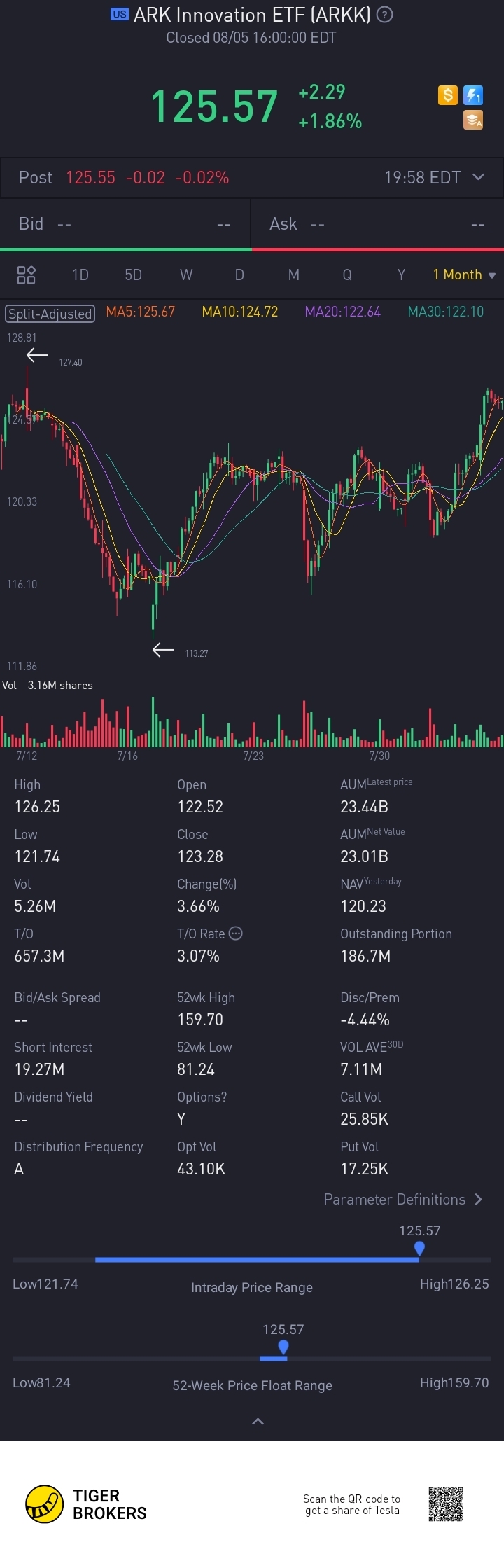Tap the Intraday Price Range marker
The height and width of the screenshot is (1568, 504).
click(x=419, y=1249)
